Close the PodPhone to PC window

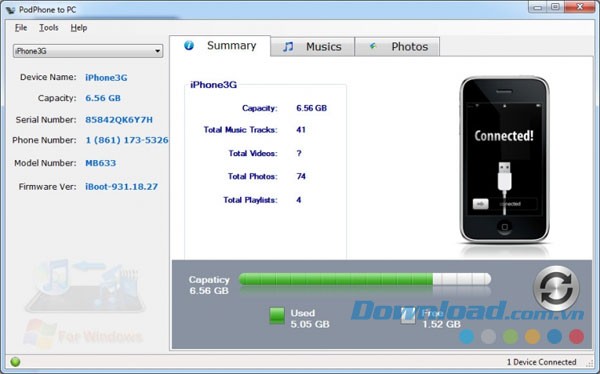(x=579, y=7)
